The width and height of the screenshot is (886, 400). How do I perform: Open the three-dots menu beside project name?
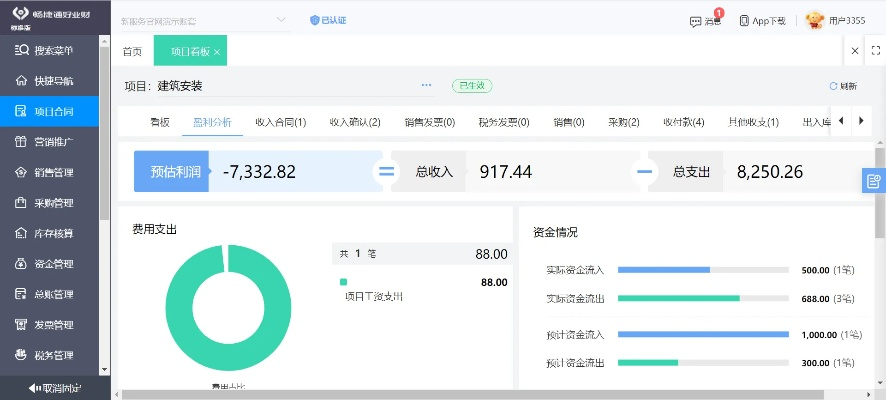[426, 86]
